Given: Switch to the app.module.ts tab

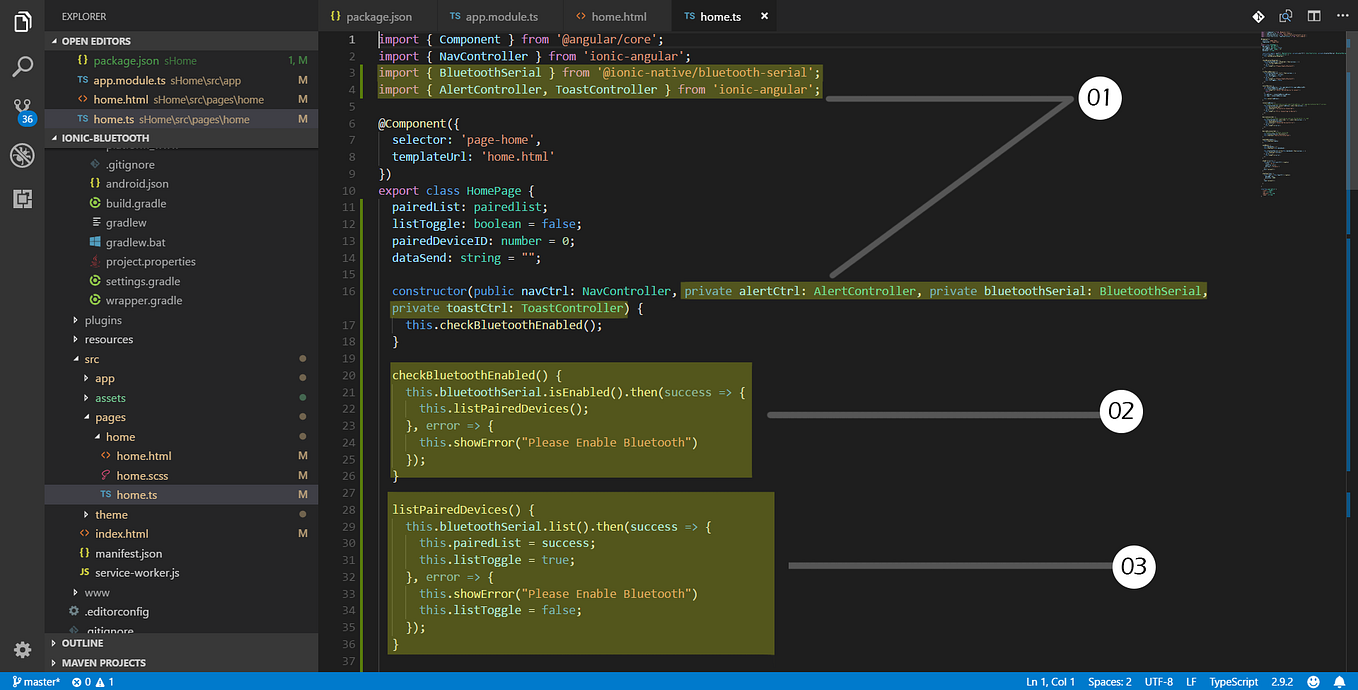Looking at the screenshot, I should pyautogui.click(x=494, y=17).
